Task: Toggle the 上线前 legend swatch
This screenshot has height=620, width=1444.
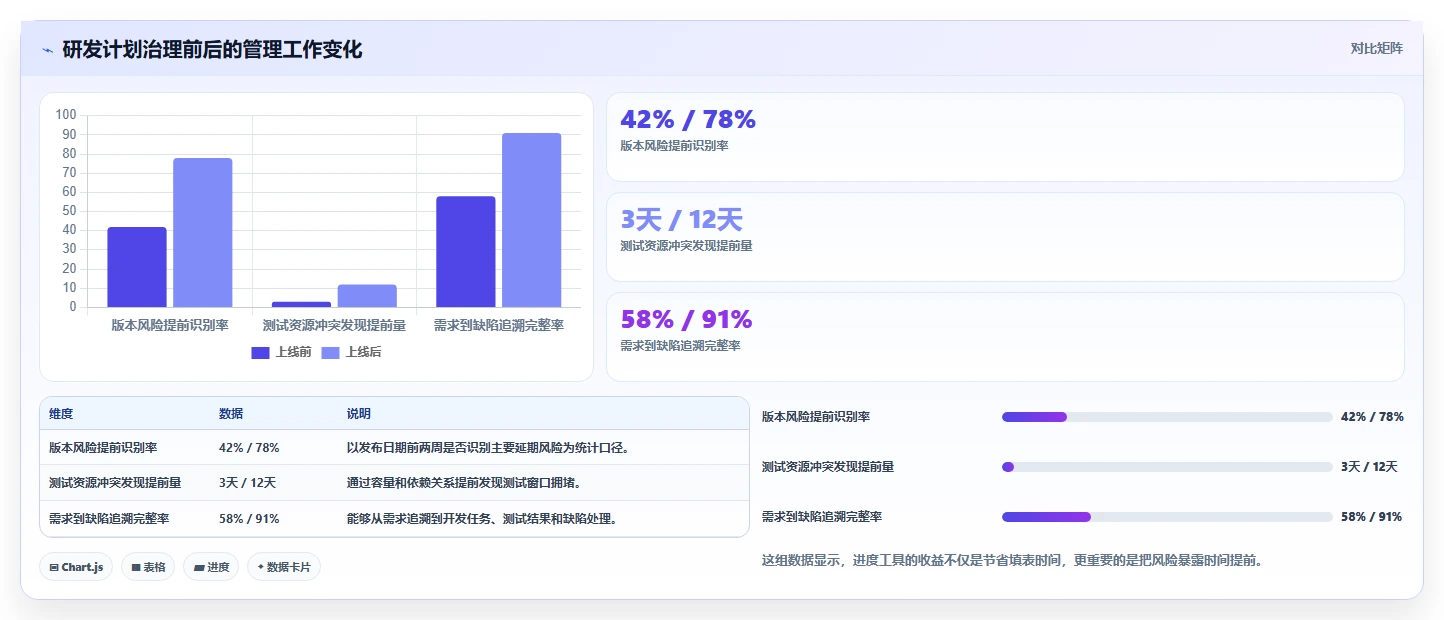Action: pos(261,352)
